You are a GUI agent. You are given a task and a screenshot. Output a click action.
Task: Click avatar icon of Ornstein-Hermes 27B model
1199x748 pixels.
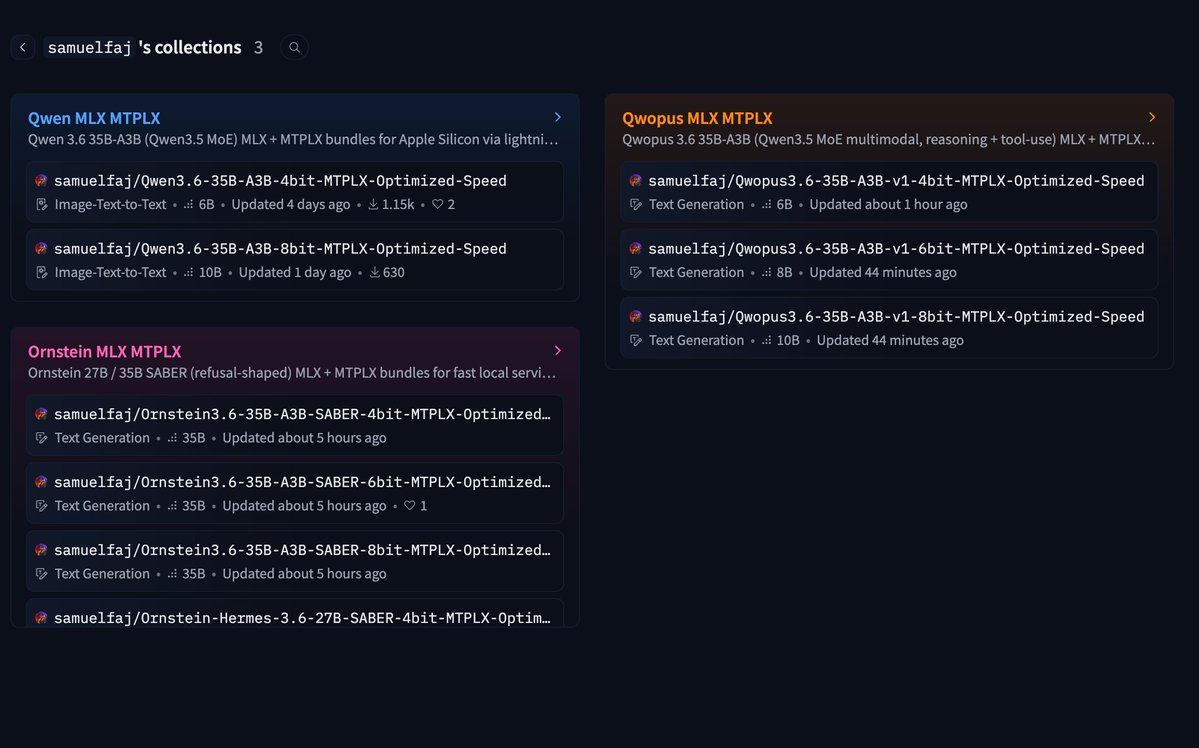[41, 618]
